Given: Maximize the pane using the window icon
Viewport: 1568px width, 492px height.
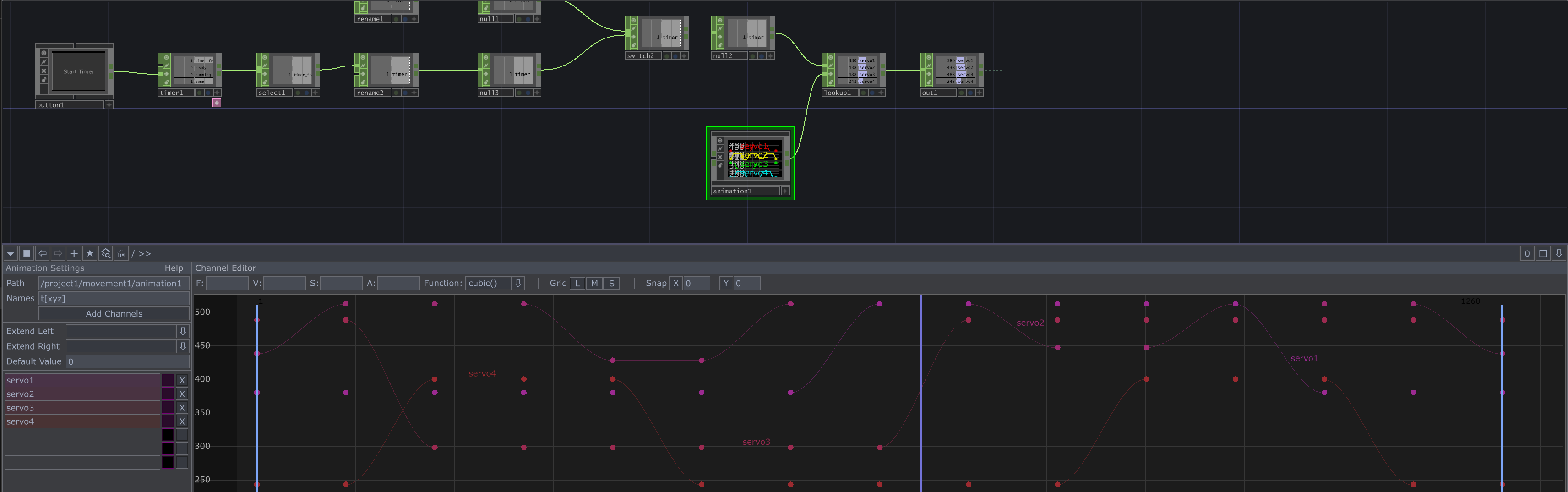Looking at the screenshot, I should 1542,253.
